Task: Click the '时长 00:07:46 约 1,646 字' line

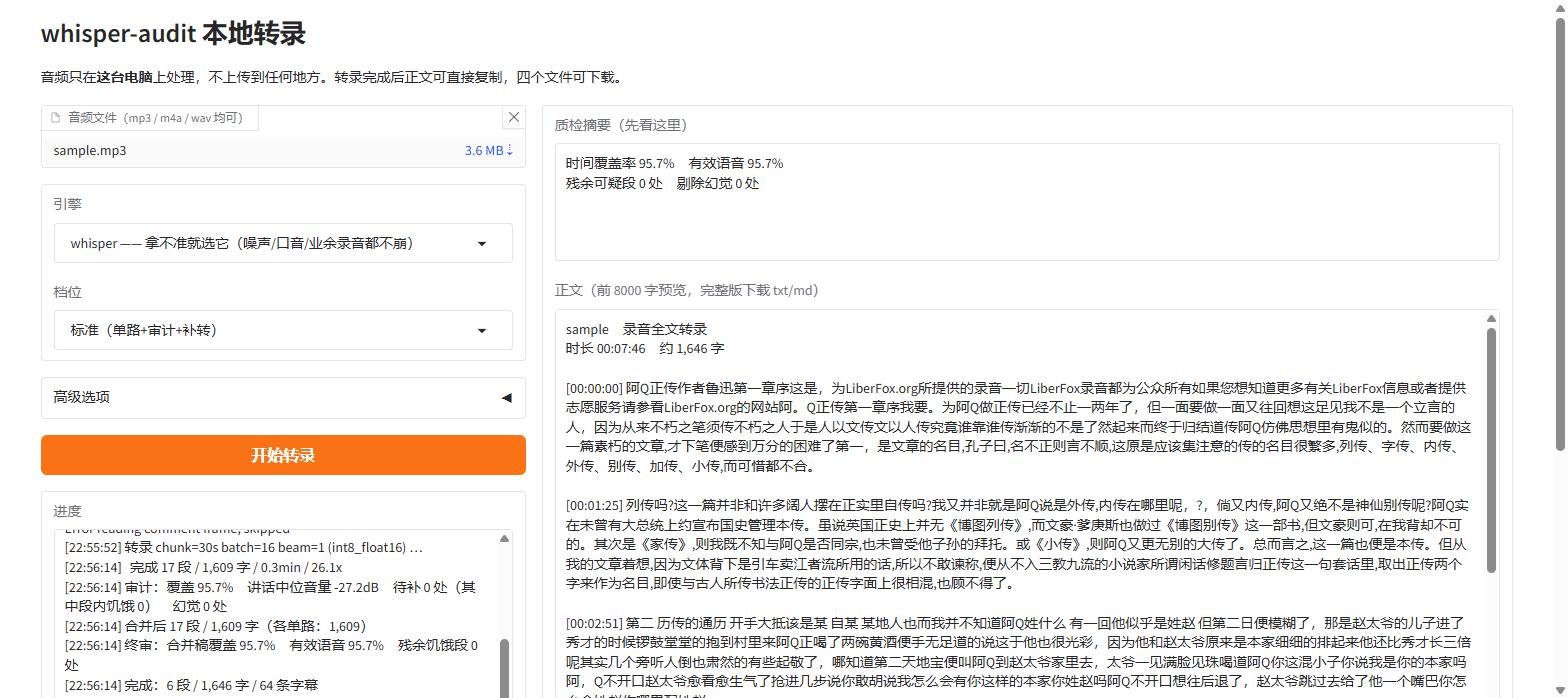Action: pyautogui.click(x=645, y=349)
